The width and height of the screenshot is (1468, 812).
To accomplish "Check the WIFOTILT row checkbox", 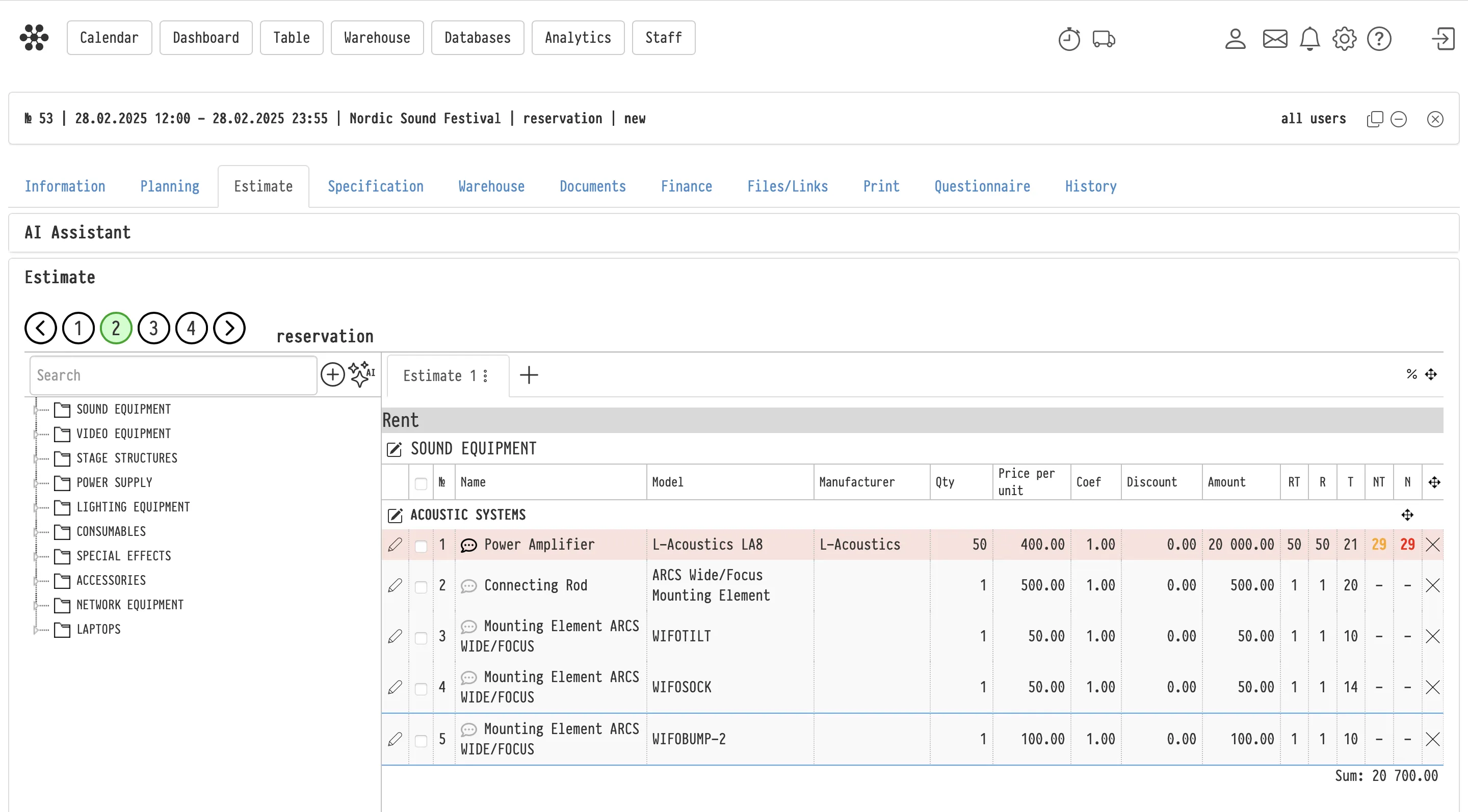I will 421,637.
